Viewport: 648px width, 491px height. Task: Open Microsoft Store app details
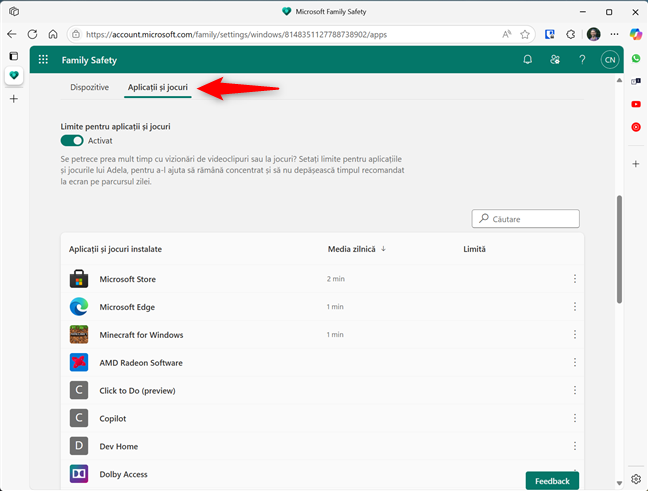[x=128, y=279]
